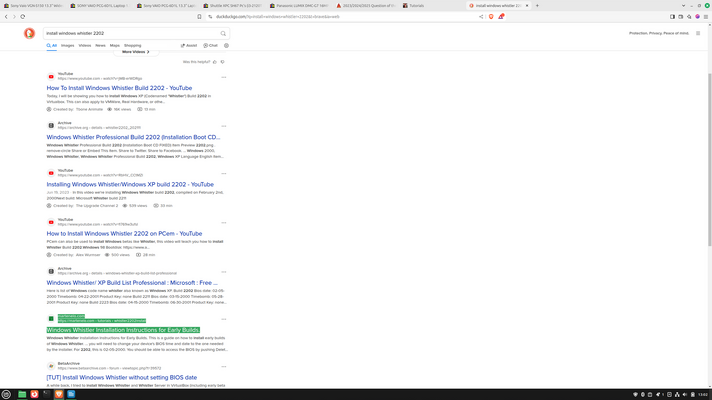The height and width of the screenshot is (400, 712).
Task: Click the Brave Rewards triangle icon
Action: point(501,17)
